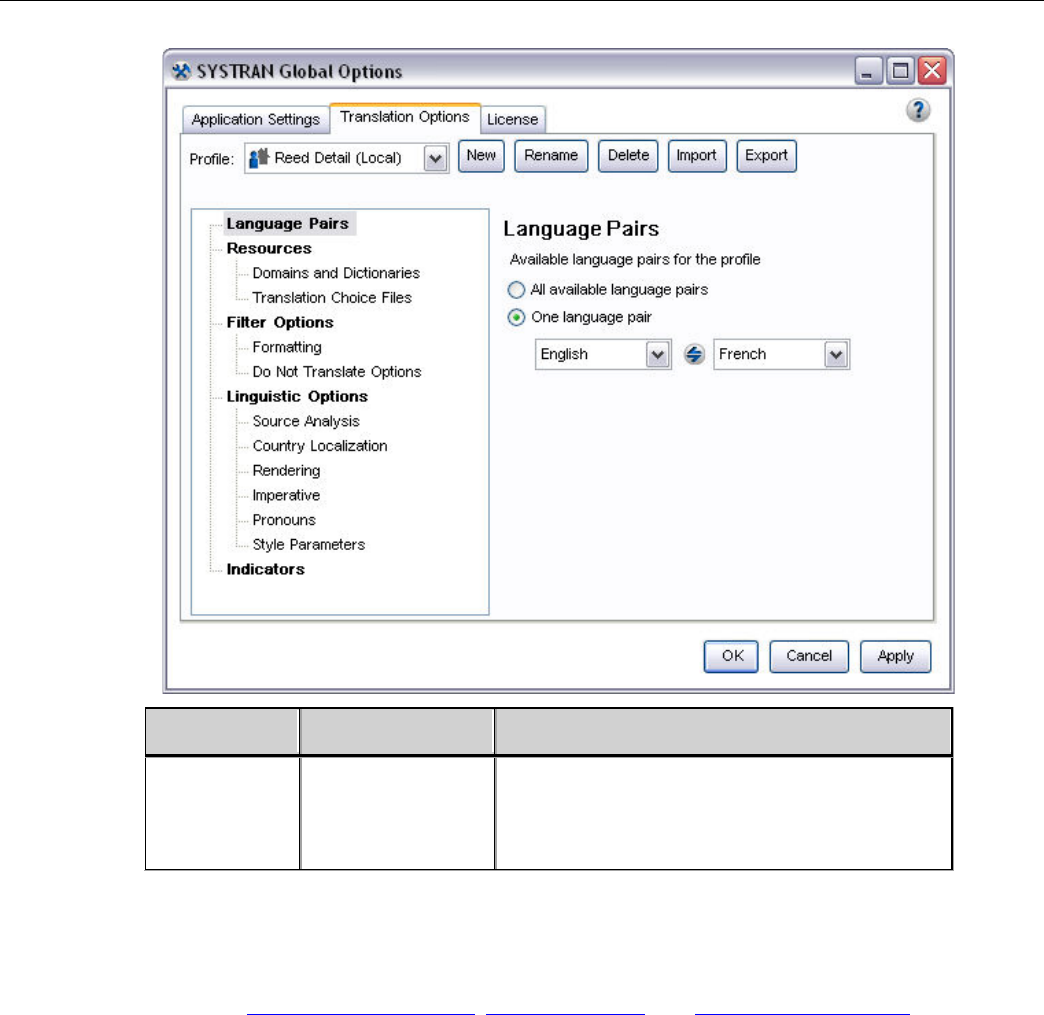The width and height of the screenshot is (1044, 1015).
Task: Click the New profile button
Action: pyautogui.click(x=481, y=156)
